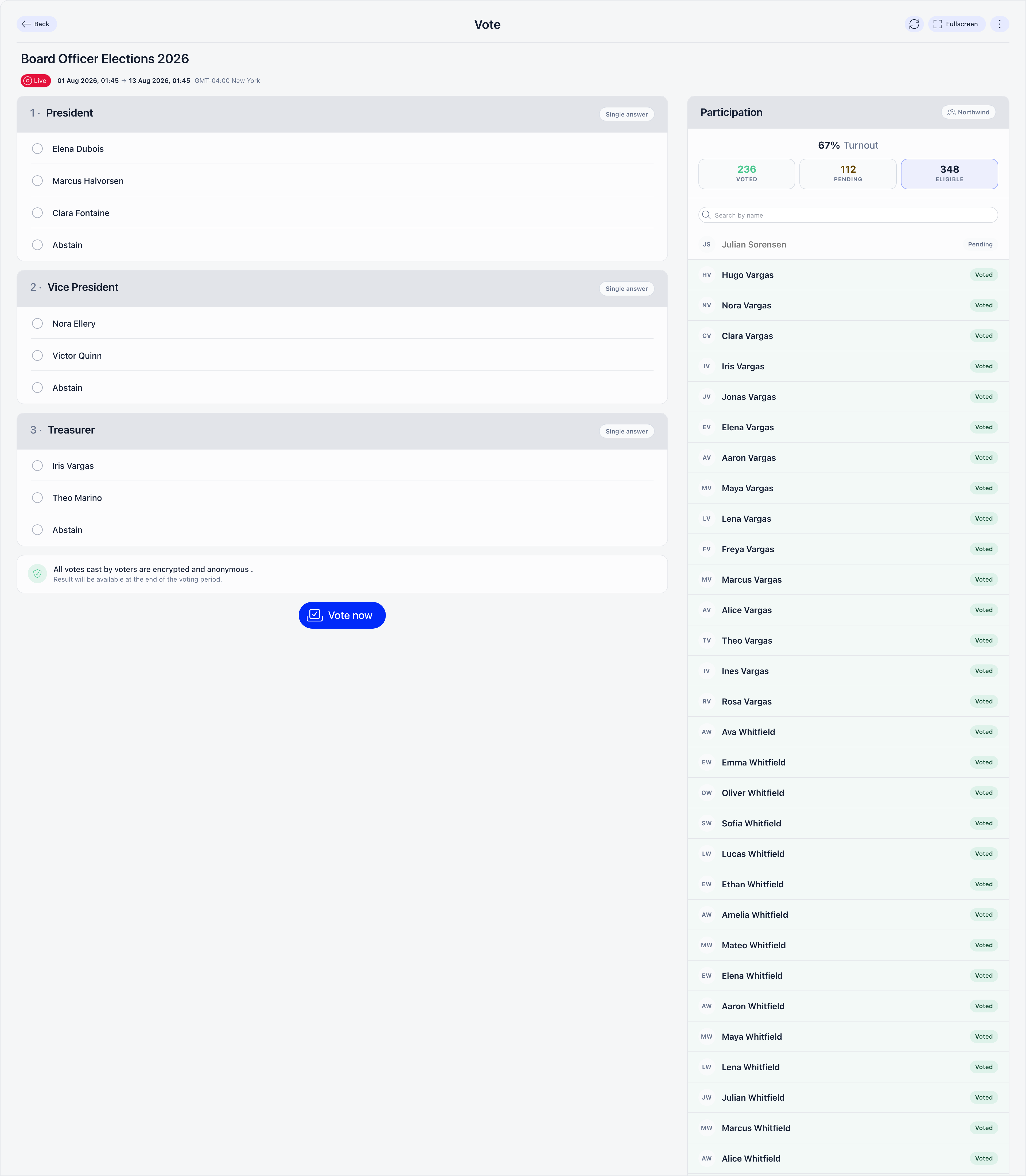The height and width of the screenshot is (1176, 1026).
Task: Click the Mateo Whitfield participant name
Action: tap(754, 945)
